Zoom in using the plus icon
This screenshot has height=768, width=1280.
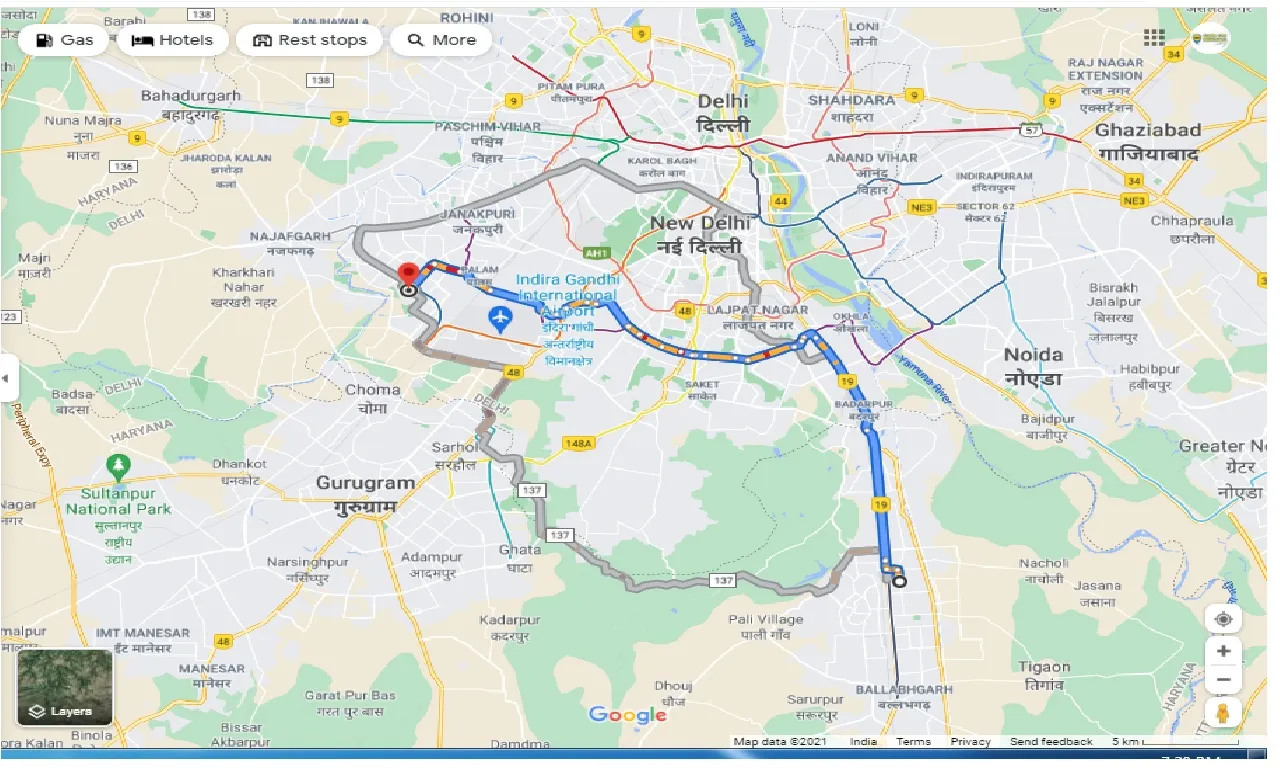pos(1224,650)
